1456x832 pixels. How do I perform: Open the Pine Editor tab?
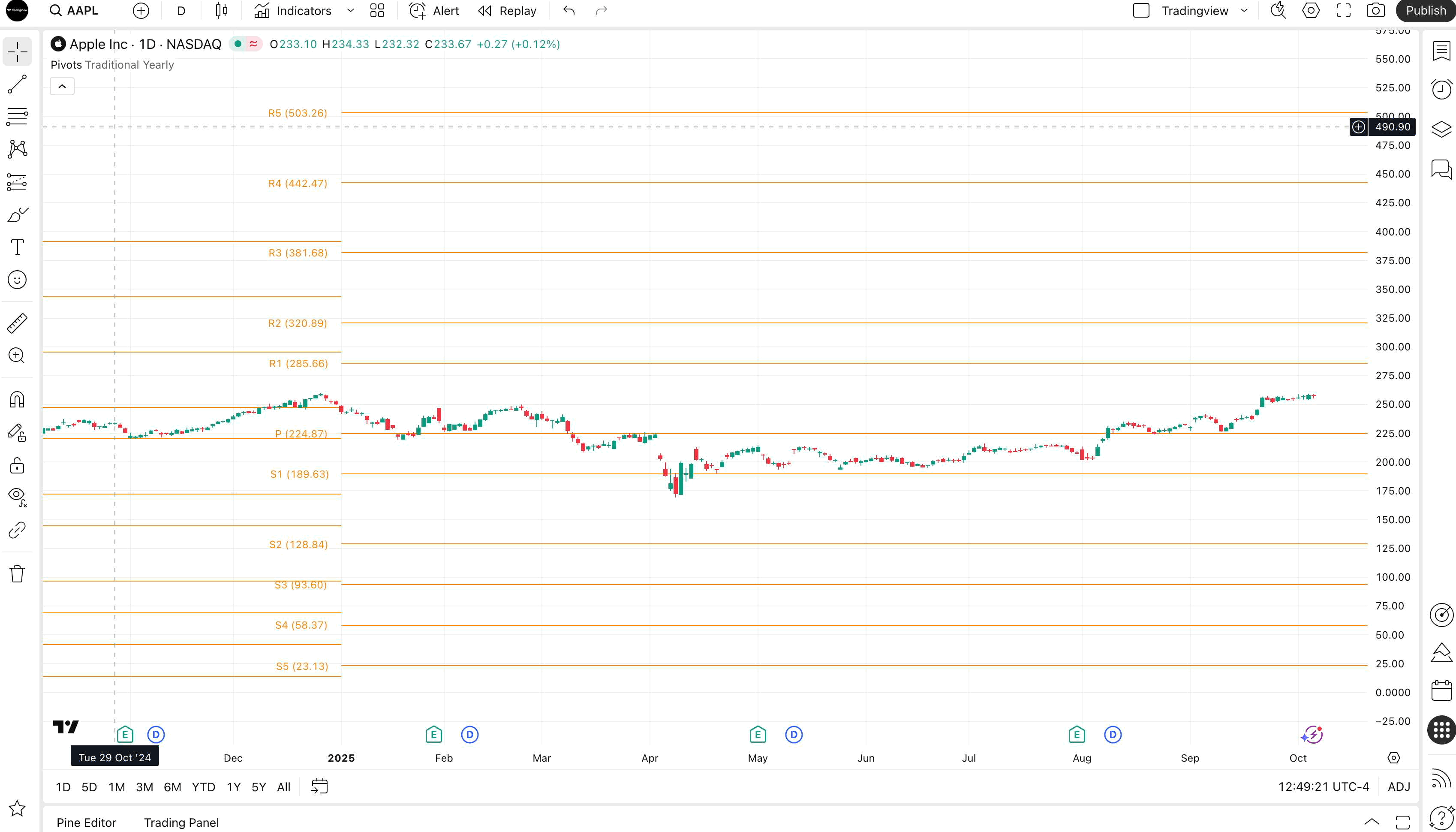pos(86,822)
